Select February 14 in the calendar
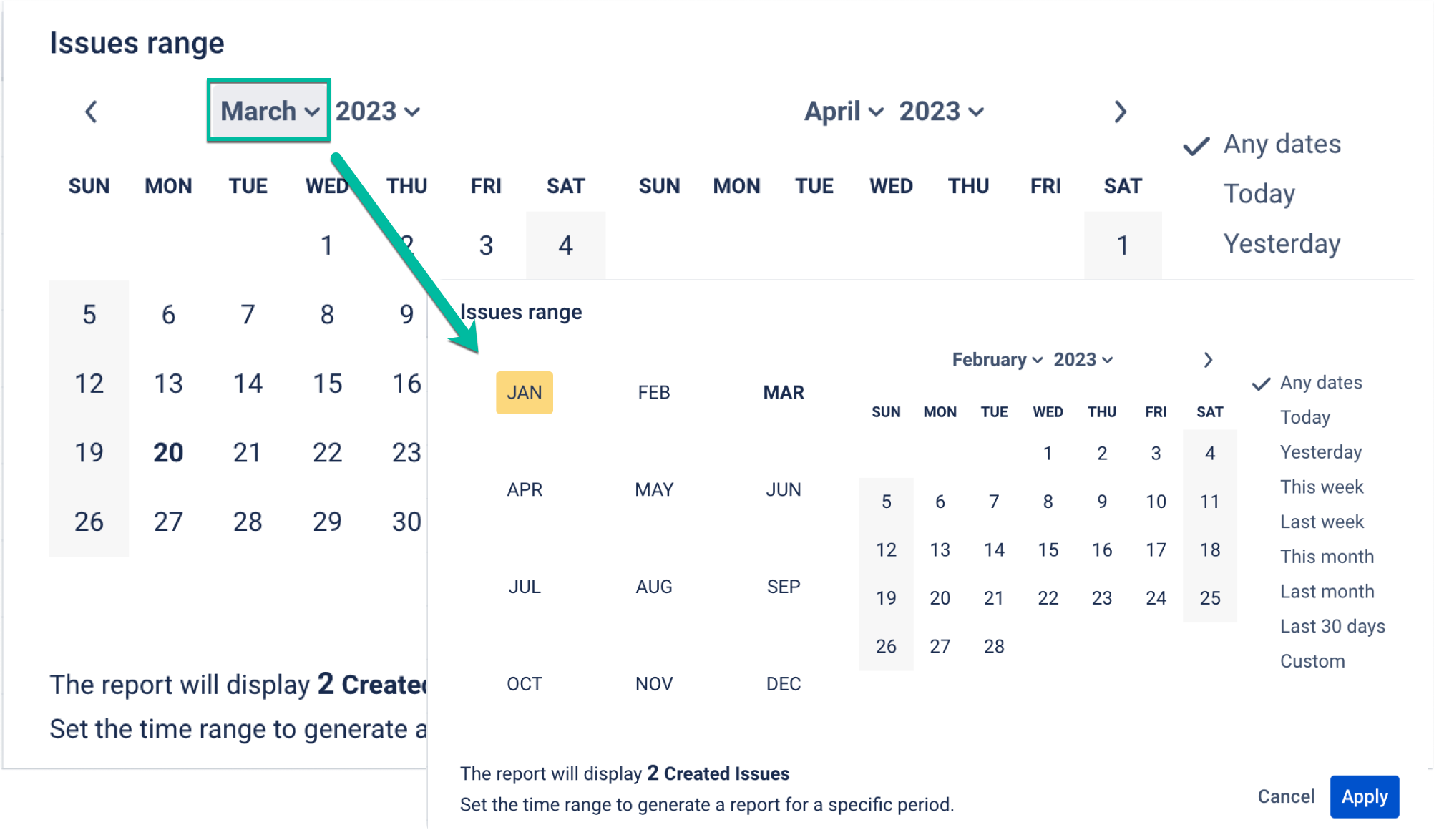 (994, 550)
